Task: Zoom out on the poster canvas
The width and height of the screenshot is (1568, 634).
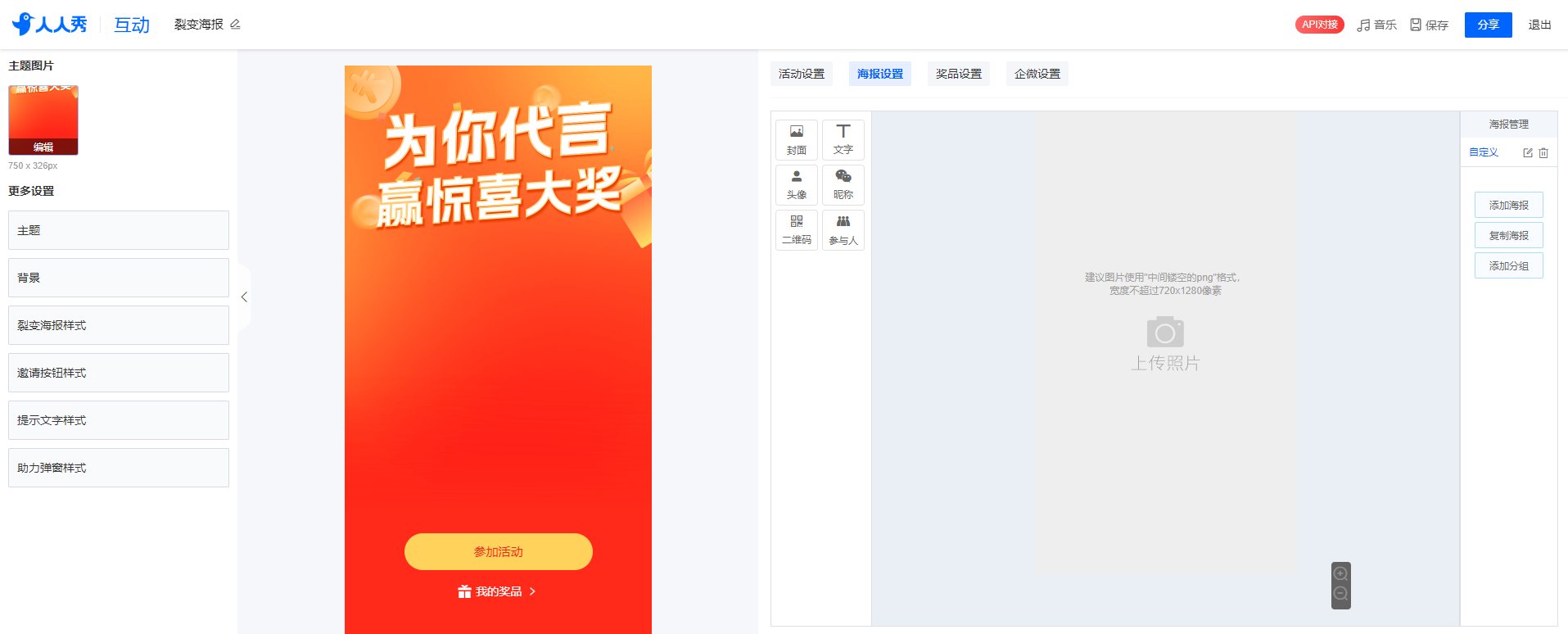Action: (1340, 594)
